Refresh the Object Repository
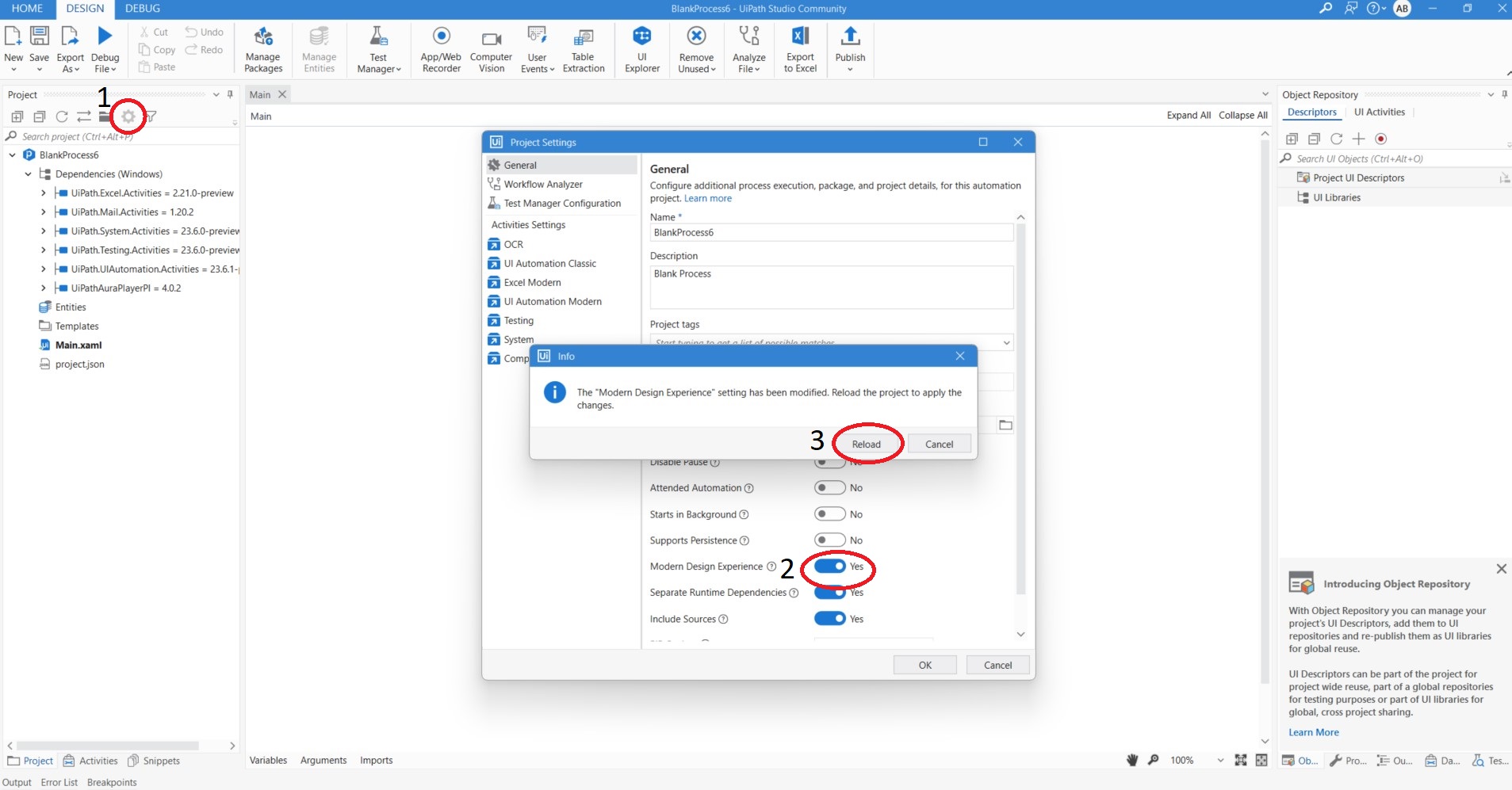This screenshot has width=1512, height=790. pos(1336,139)
